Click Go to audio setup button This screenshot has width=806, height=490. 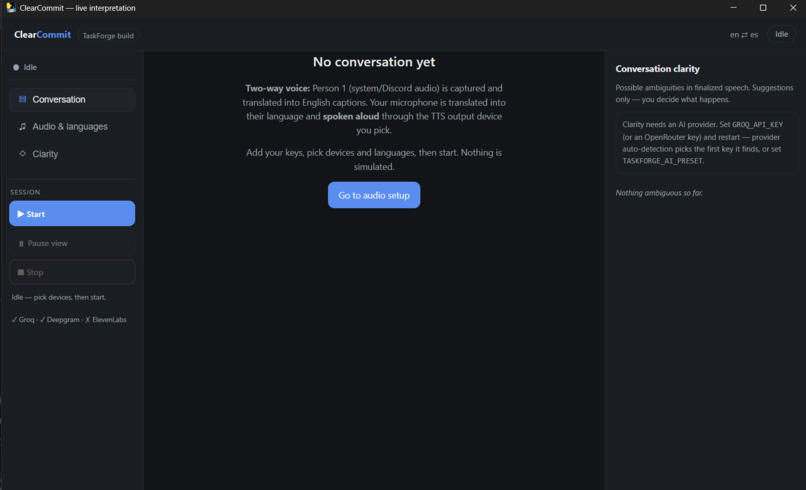(374, 195)
